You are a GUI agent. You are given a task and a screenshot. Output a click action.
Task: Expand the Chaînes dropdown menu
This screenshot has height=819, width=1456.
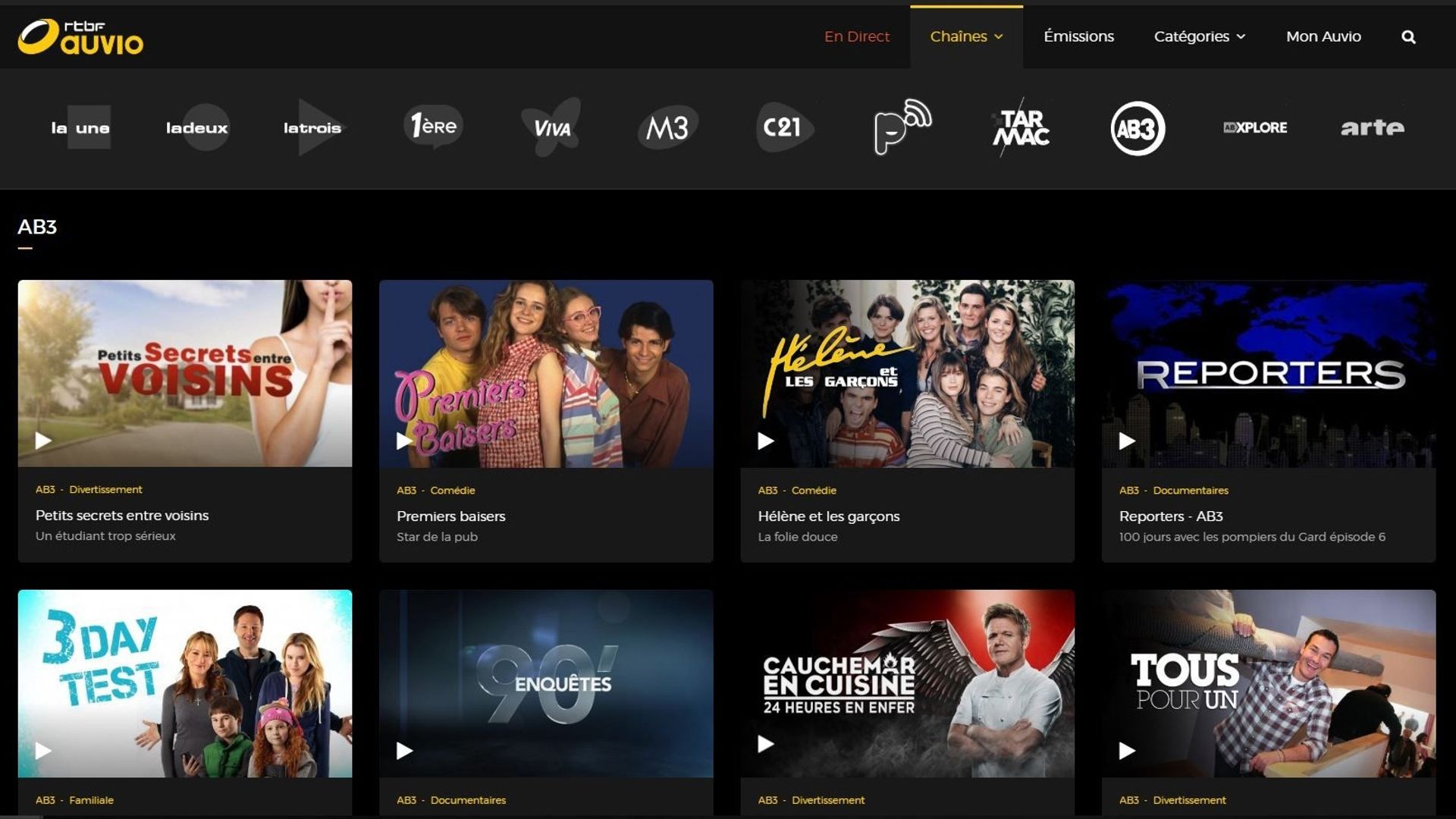point(965,36)
